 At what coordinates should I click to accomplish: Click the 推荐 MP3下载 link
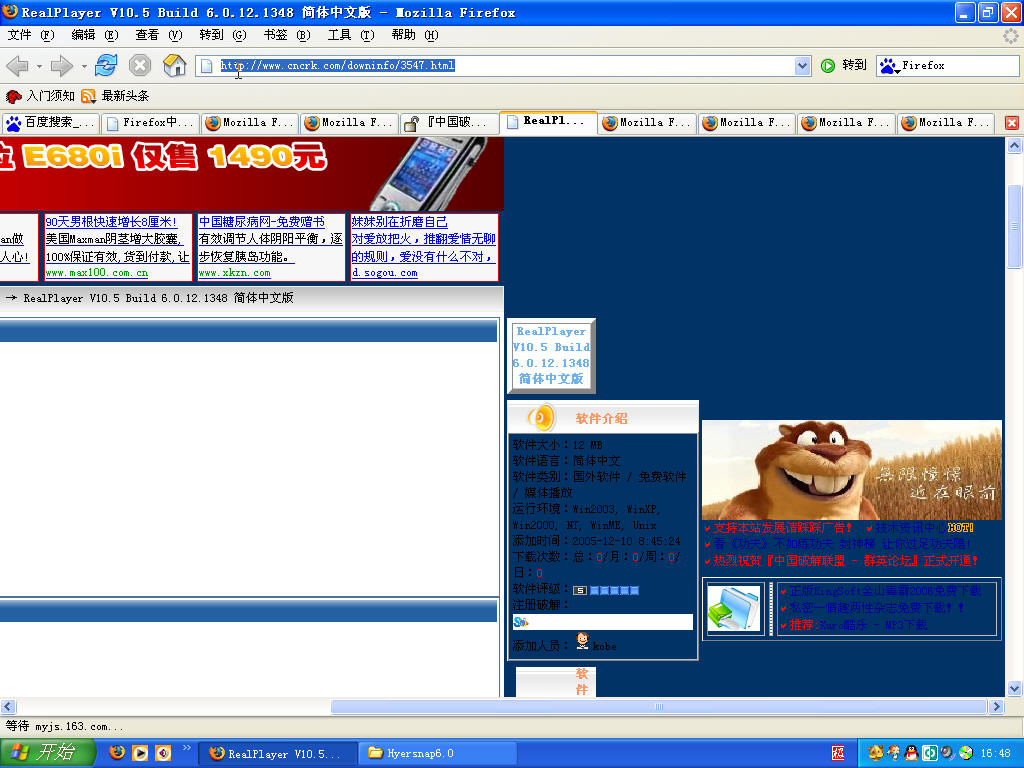pos(858,625)
